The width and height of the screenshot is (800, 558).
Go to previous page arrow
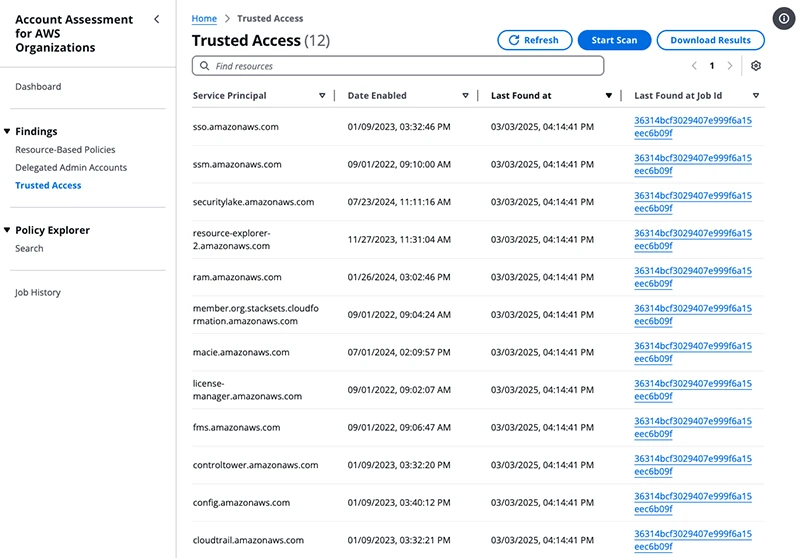(694, 66)
